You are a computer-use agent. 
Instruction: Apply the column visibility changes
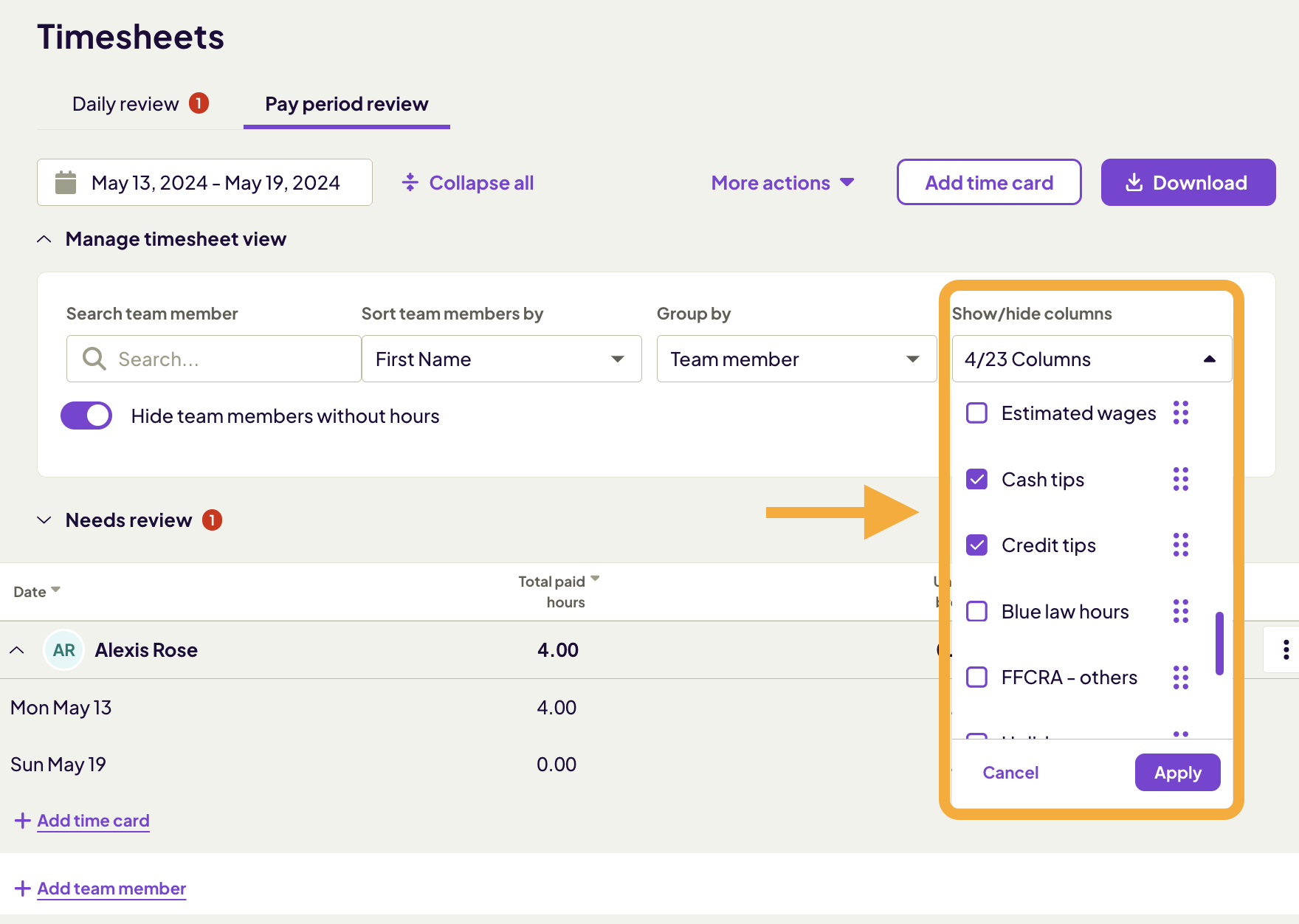(1177, 772)
